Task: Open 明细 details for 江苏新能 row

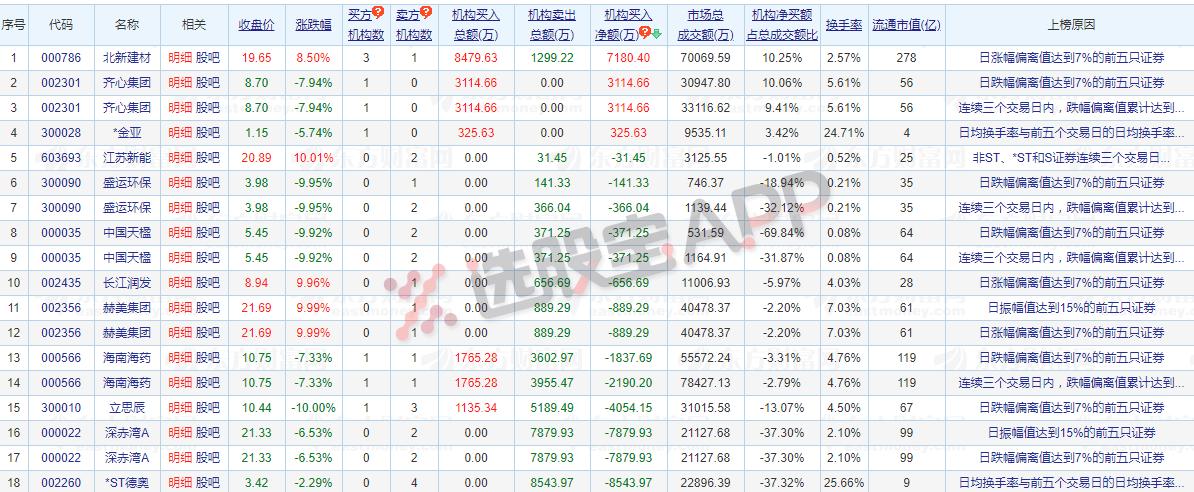Action: [x=180, y=158]
